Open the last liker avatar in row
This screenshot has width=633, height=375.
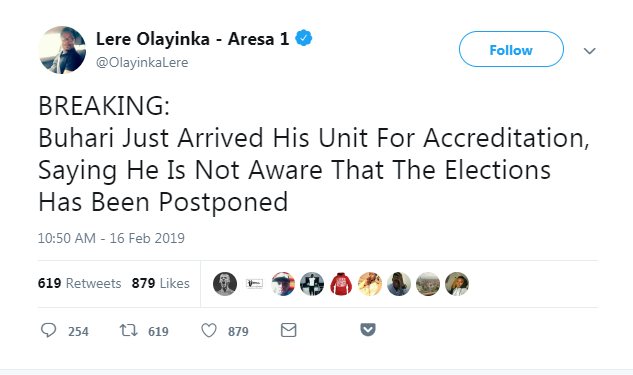(x=457, y=284)
